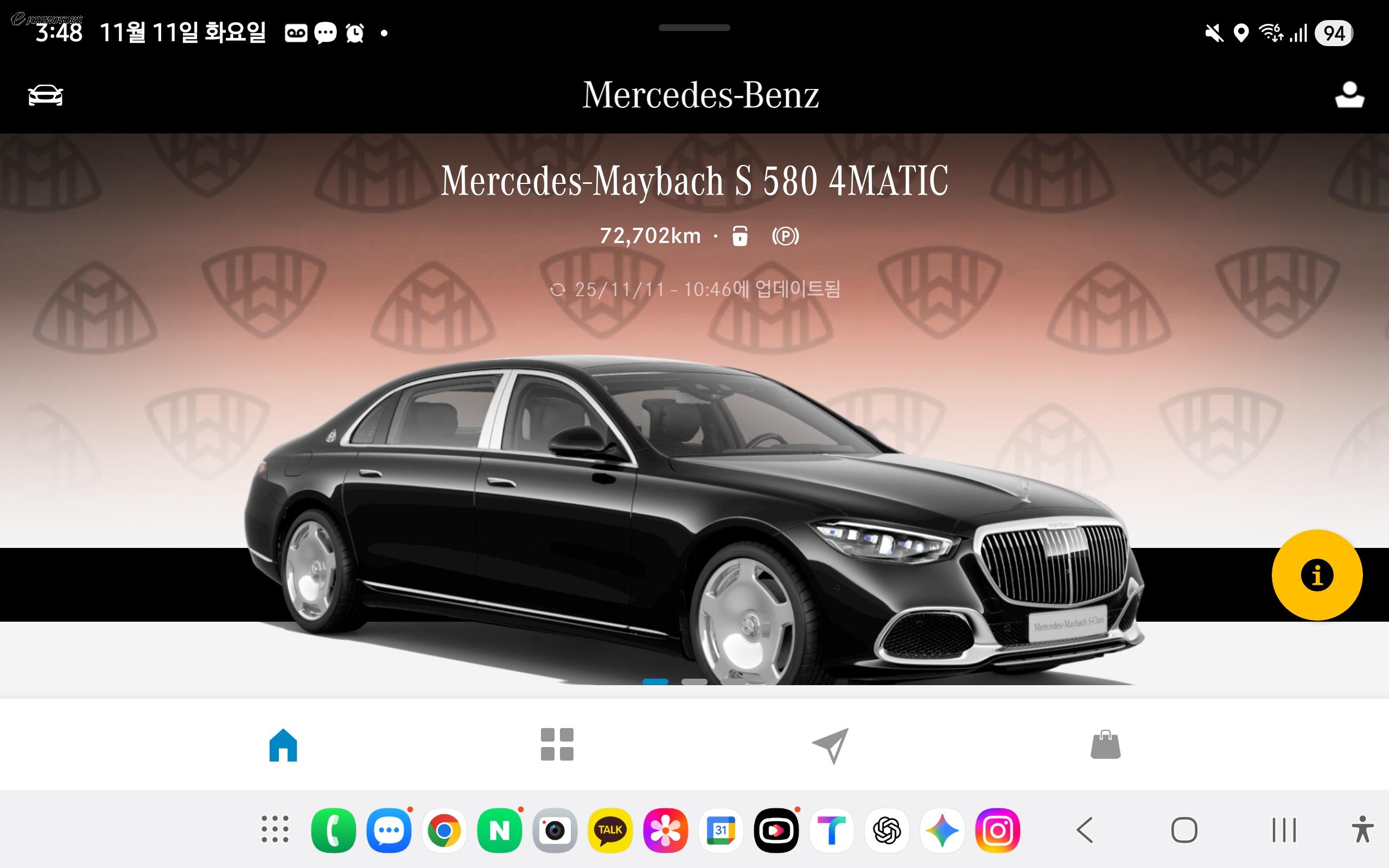1389x868 pixels.
Task: Select the Home tab
Action: coord(283,745)
